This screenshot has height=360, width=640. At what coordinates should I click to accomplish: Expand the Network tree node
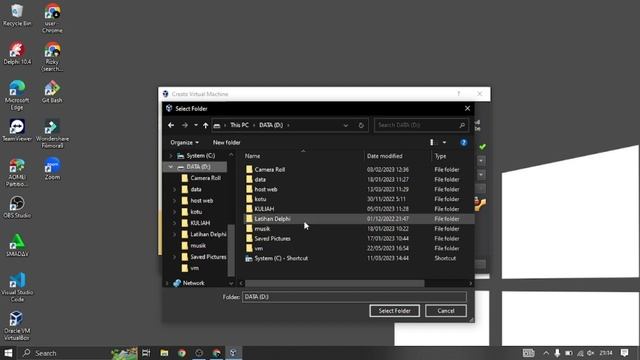coord(167,283)
